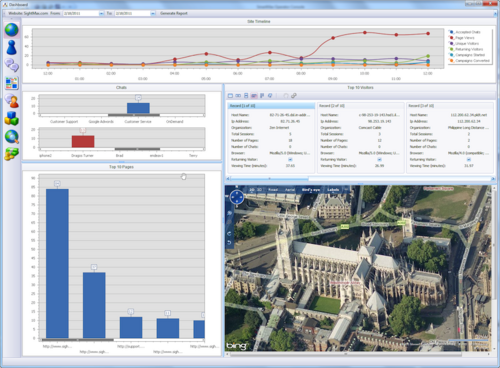This screenshot has height=368, width=500.
Task: Open the To date dropdown arrow
Action: coord(153,13)
